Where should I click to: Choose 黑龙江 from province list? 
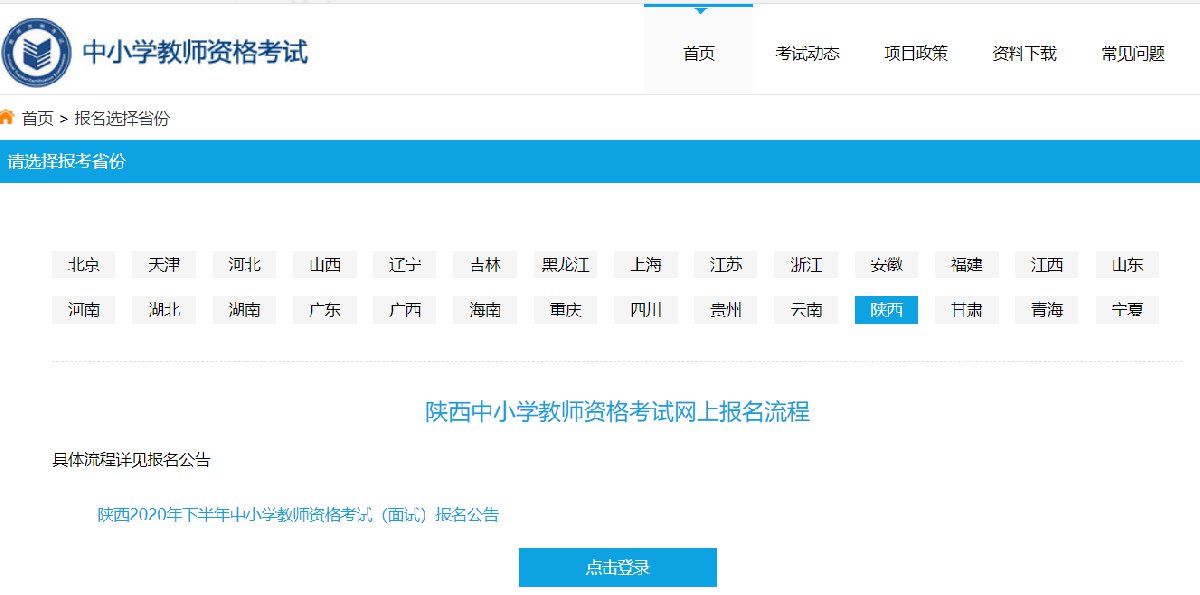[565, 265]
